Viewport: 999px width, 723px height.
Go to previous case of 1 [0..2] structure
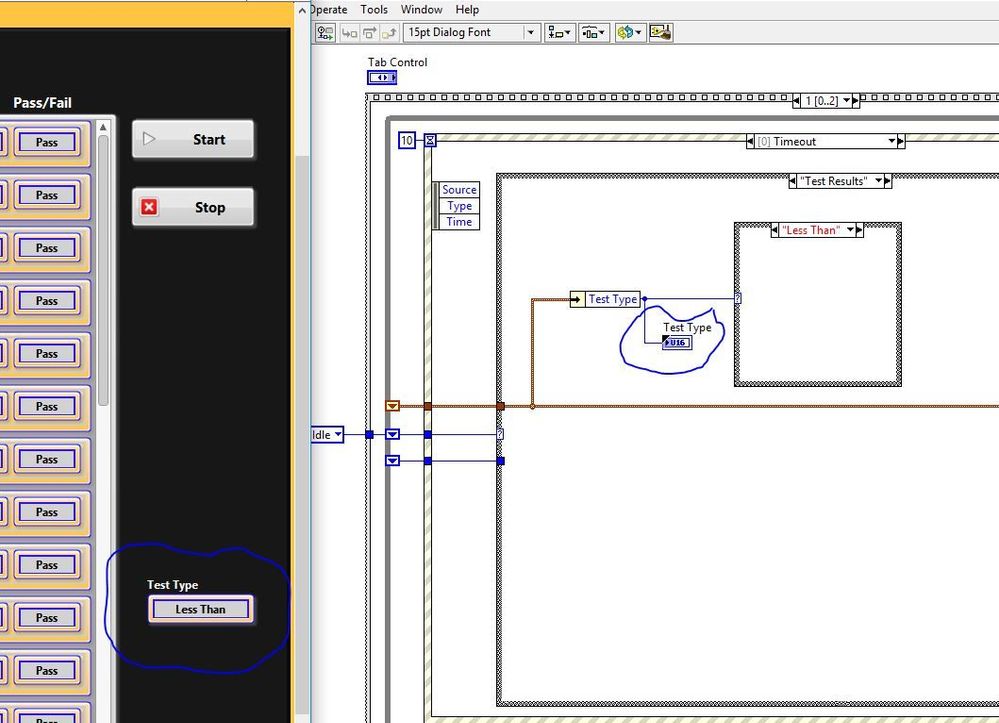tap(796, 101)
